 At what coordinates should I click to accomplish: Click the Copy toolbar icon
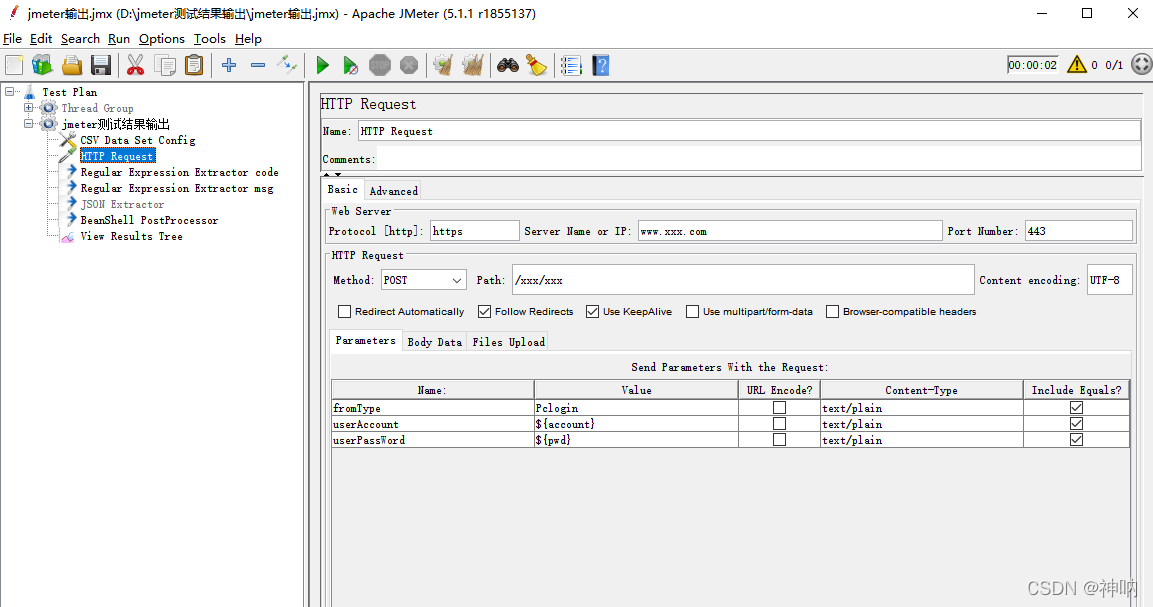coord(165,65)
